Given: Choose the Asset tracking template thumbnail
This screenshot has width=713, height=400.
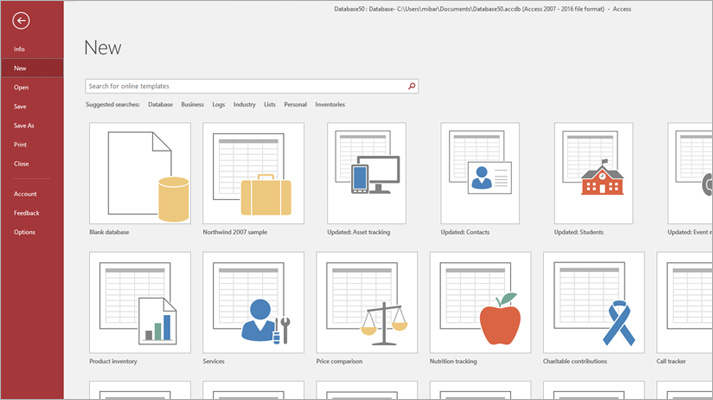Looking at the screenshot, I should tap(367, 173).
